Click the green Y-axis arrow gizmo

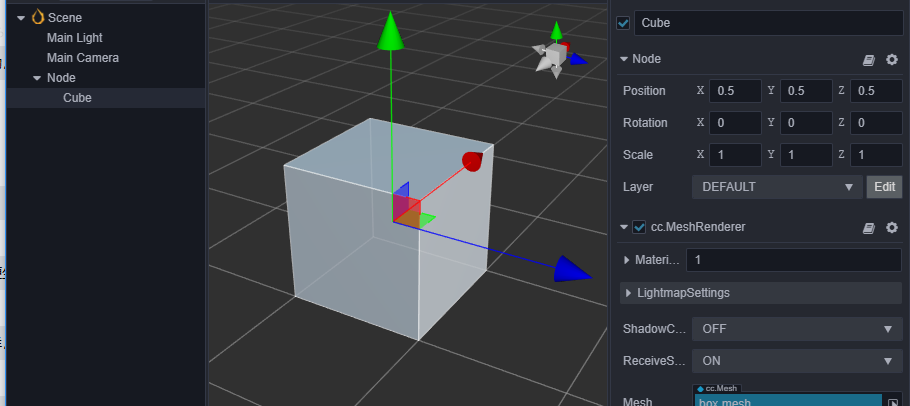pos(391,32)
